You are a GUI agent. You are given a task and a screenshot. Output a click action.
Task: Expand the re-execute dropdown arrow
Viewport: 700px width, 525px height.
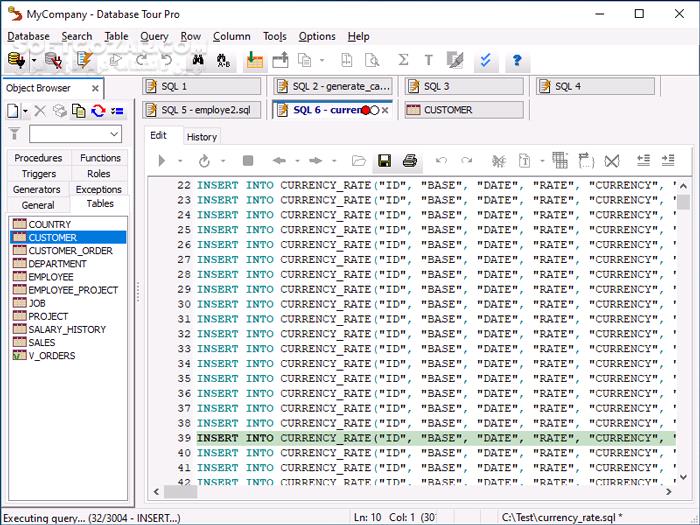click(x=223, y=161)
